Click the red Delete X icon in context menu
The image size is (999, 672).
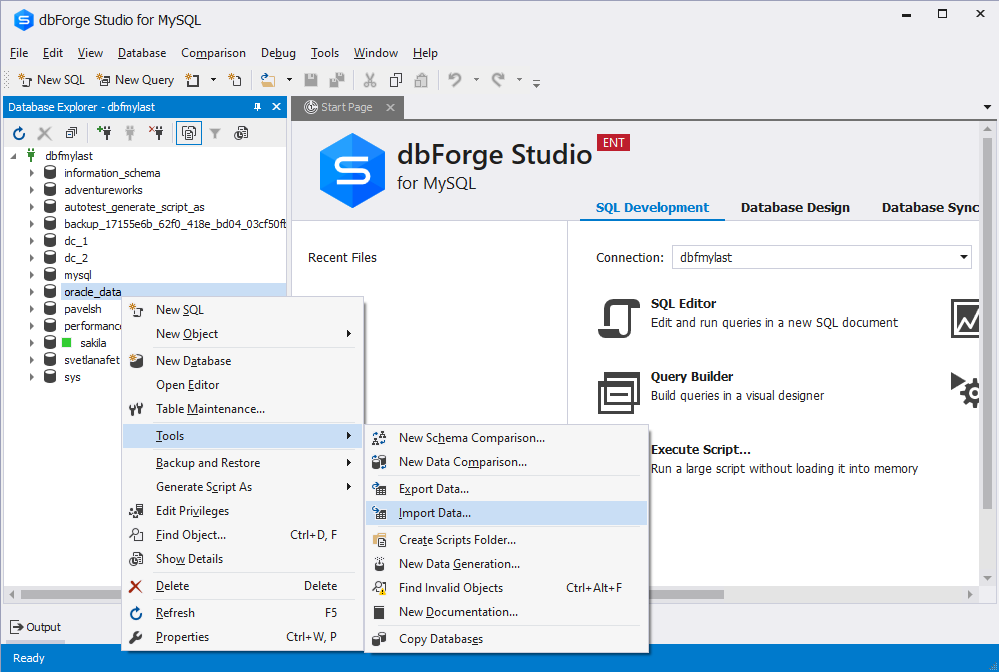tap(136, 587)
